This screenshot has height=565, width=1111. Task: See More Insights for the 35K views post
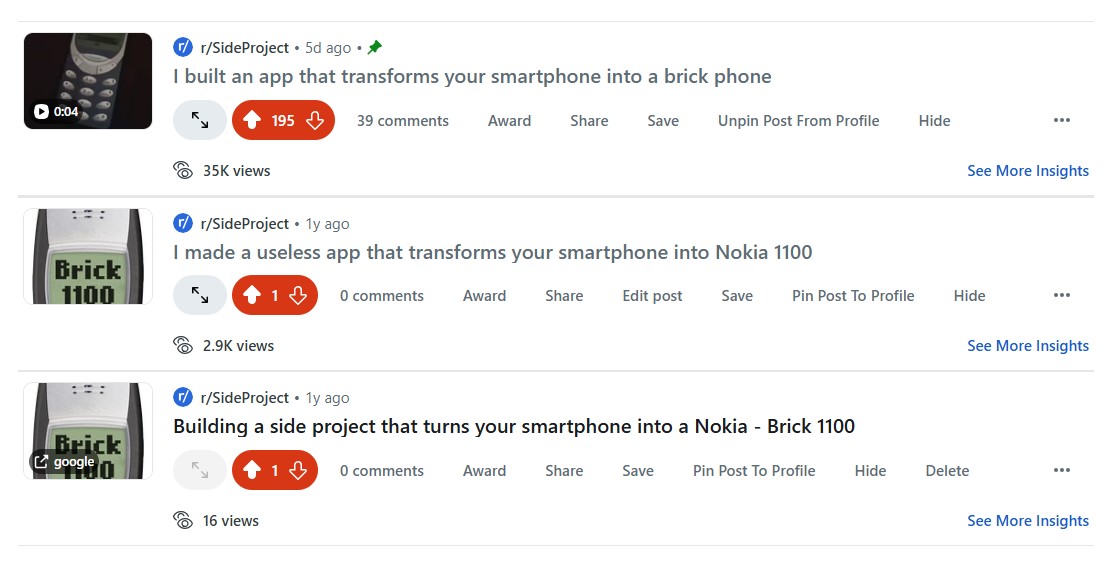[1027, 171]
